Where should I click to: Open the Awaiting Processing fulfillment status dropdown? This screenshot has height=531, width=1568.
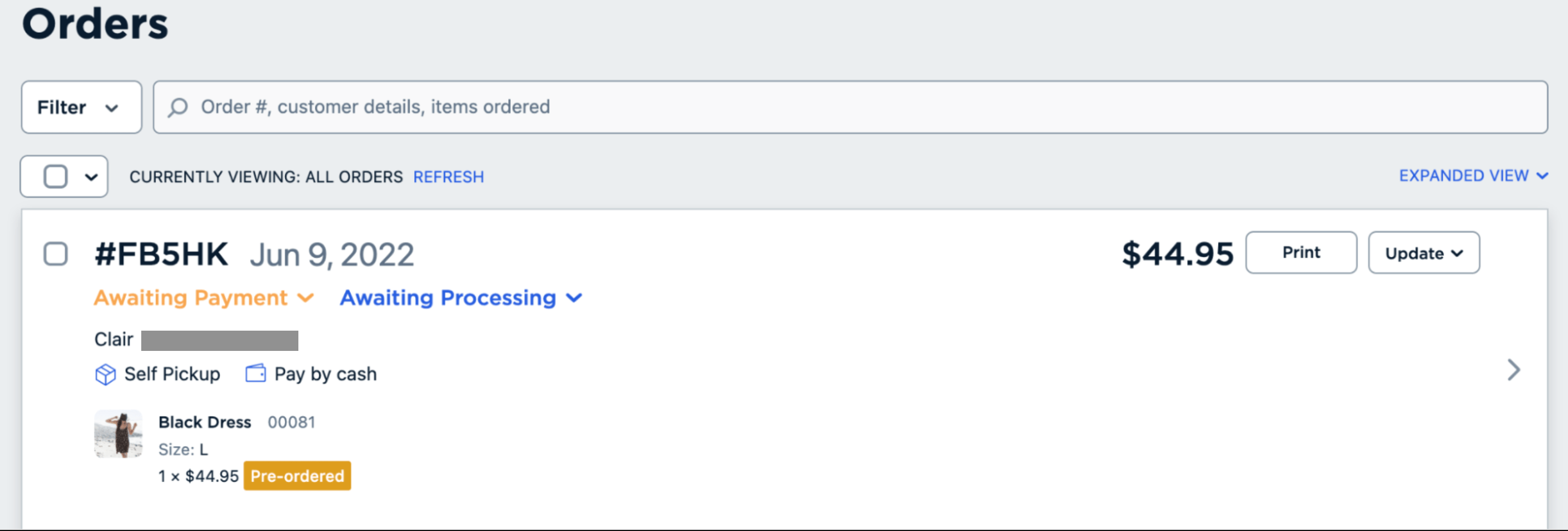[462, 298]
